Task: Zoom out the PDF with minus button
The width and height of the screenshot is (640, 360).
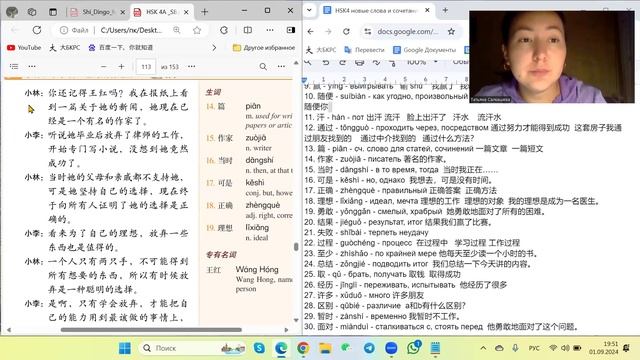Action: click(x=104, y=66)
